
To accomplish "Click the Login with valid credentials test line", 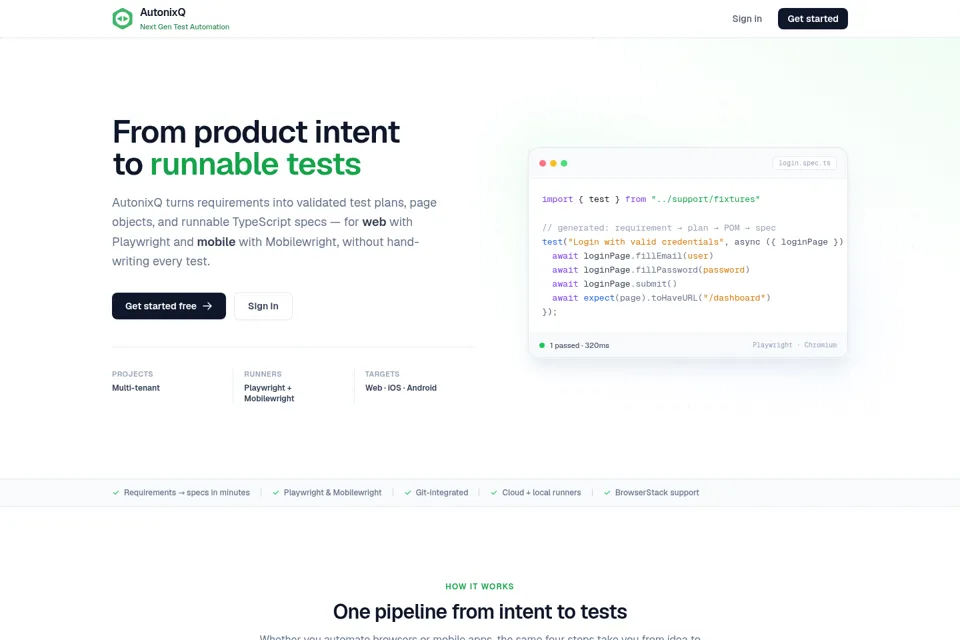I will pos(692,242).
